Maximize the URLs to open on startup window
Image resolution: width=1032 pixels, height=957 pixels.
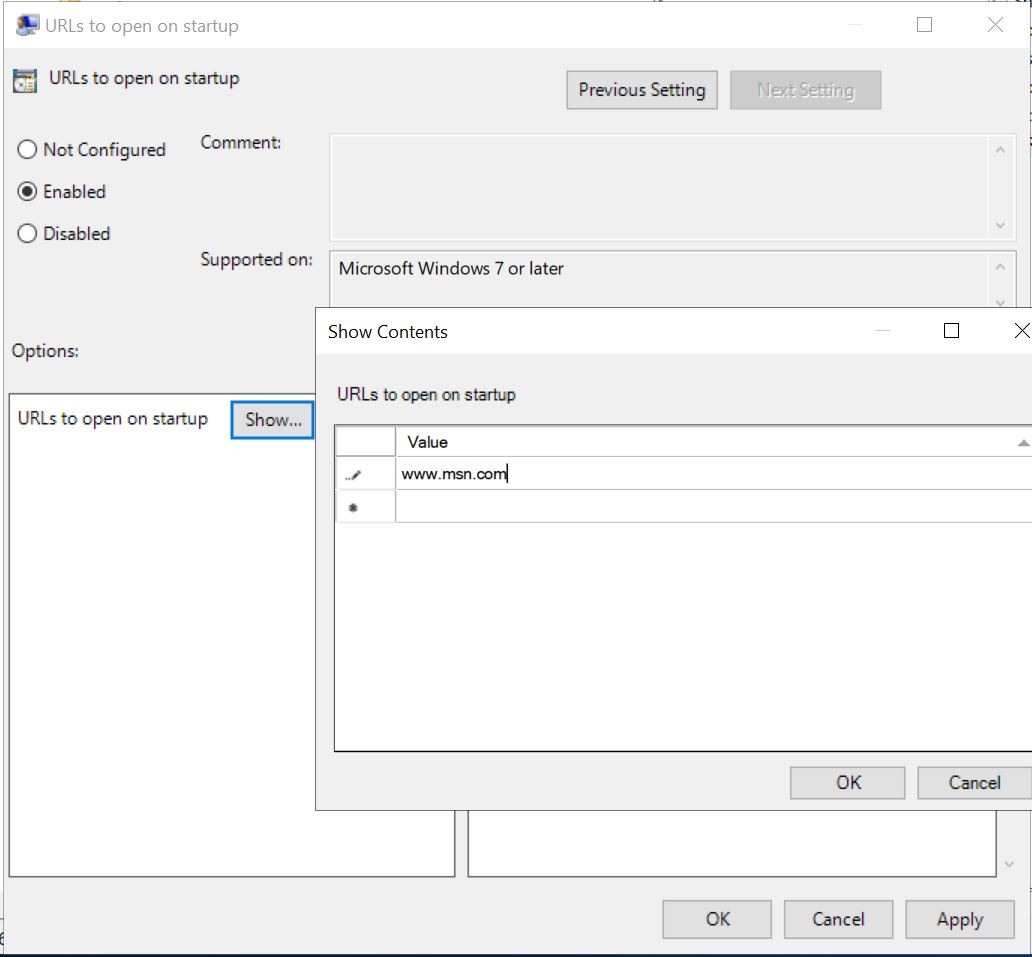(x=924, y=26)
